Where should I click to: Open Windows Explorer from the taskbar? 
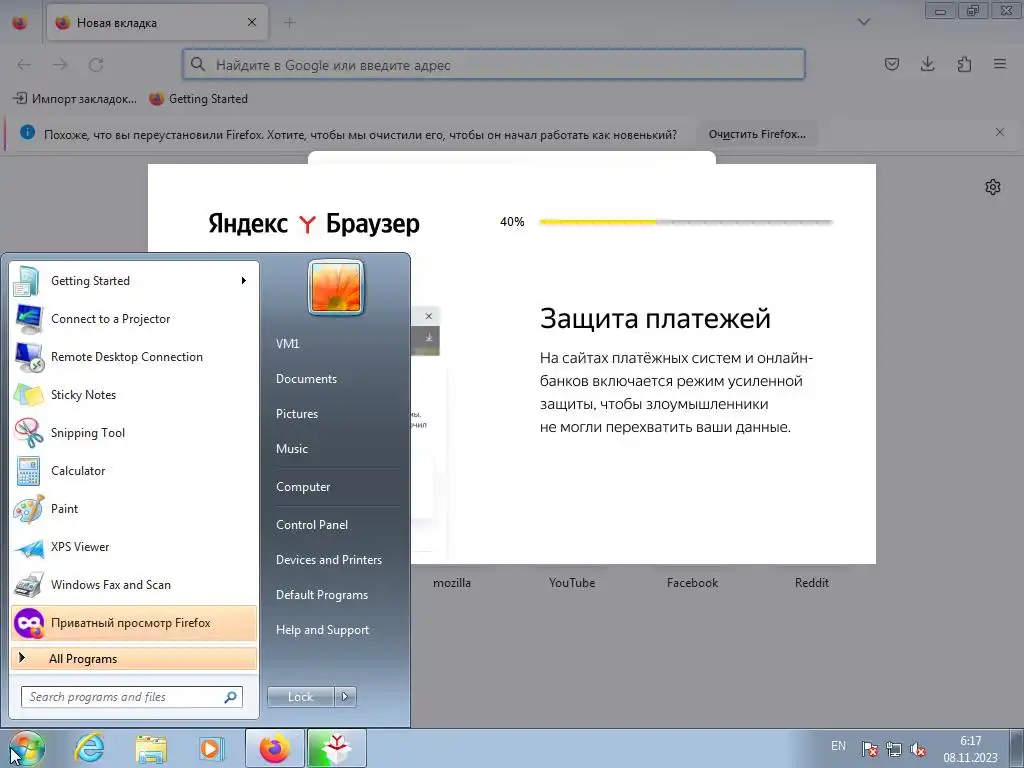(x=151, y=748)
